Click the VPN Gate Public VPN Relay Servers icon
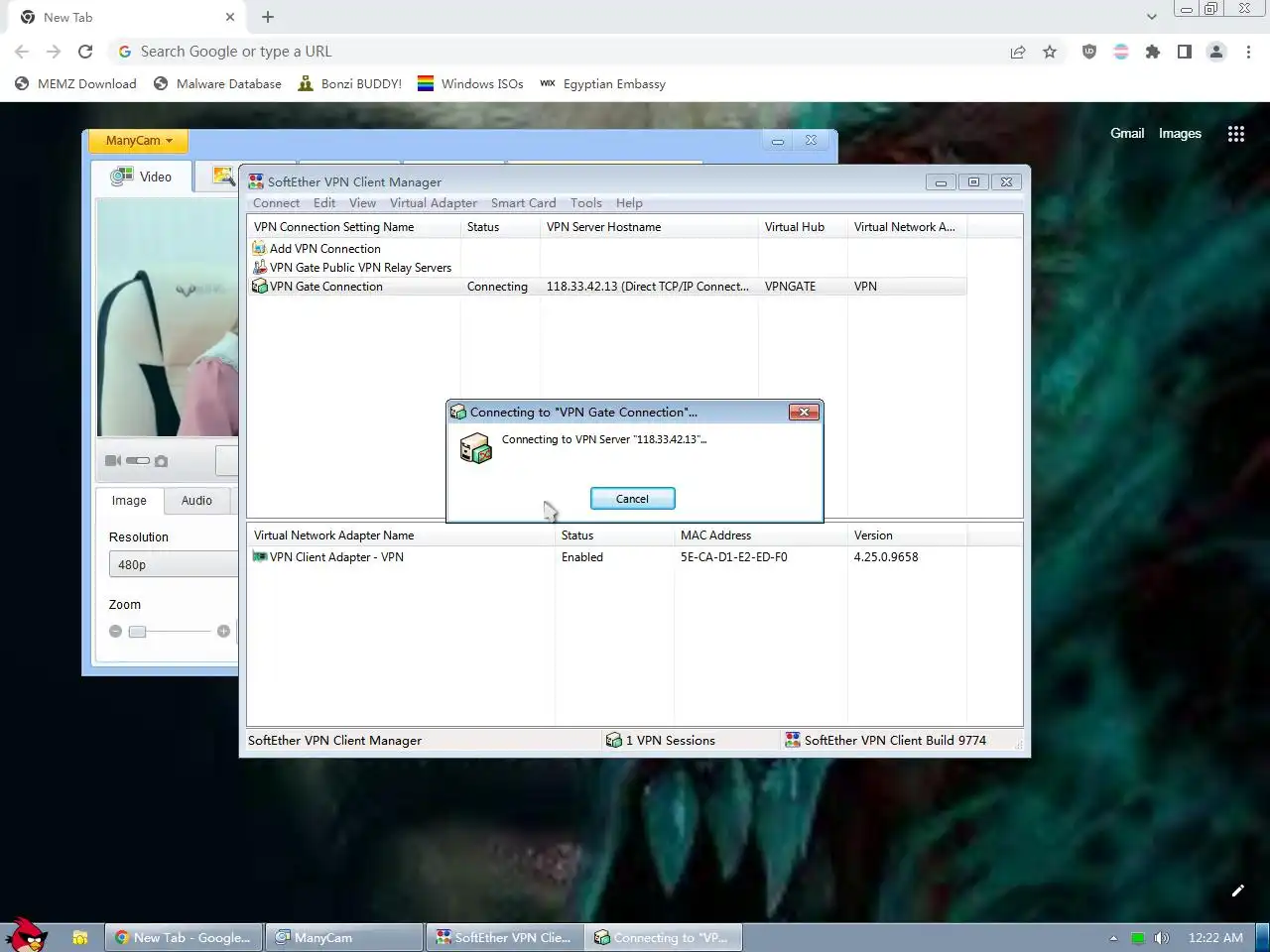 [260, 267]
